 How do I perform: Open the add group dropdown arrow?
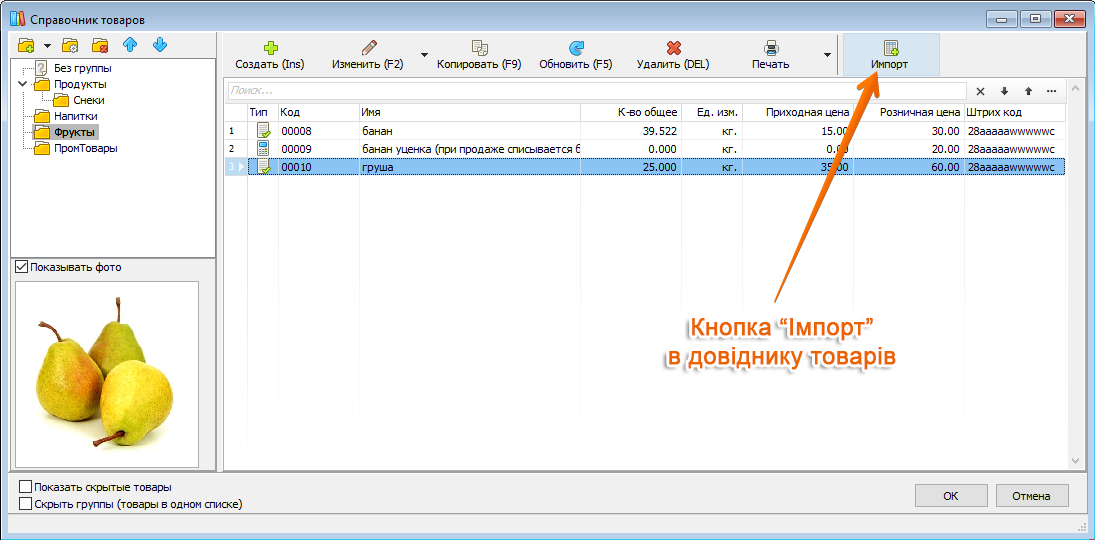click(x=47, y=46)
